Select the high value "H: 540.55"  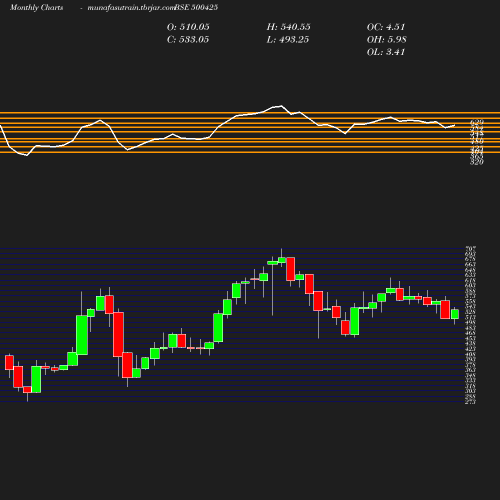point(289,27)
